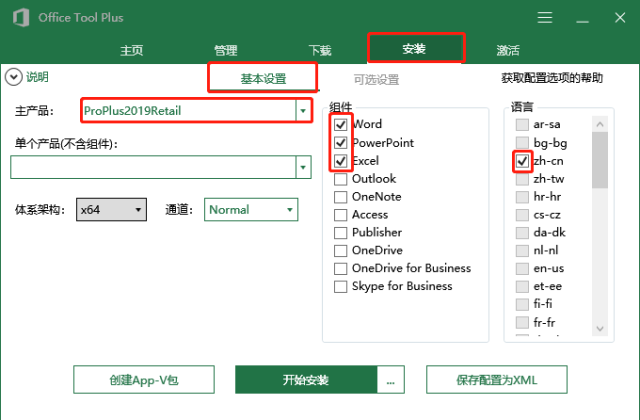Enable the et-ee language checkbox
Screen dimensions: 640x420
pos(522,286)
